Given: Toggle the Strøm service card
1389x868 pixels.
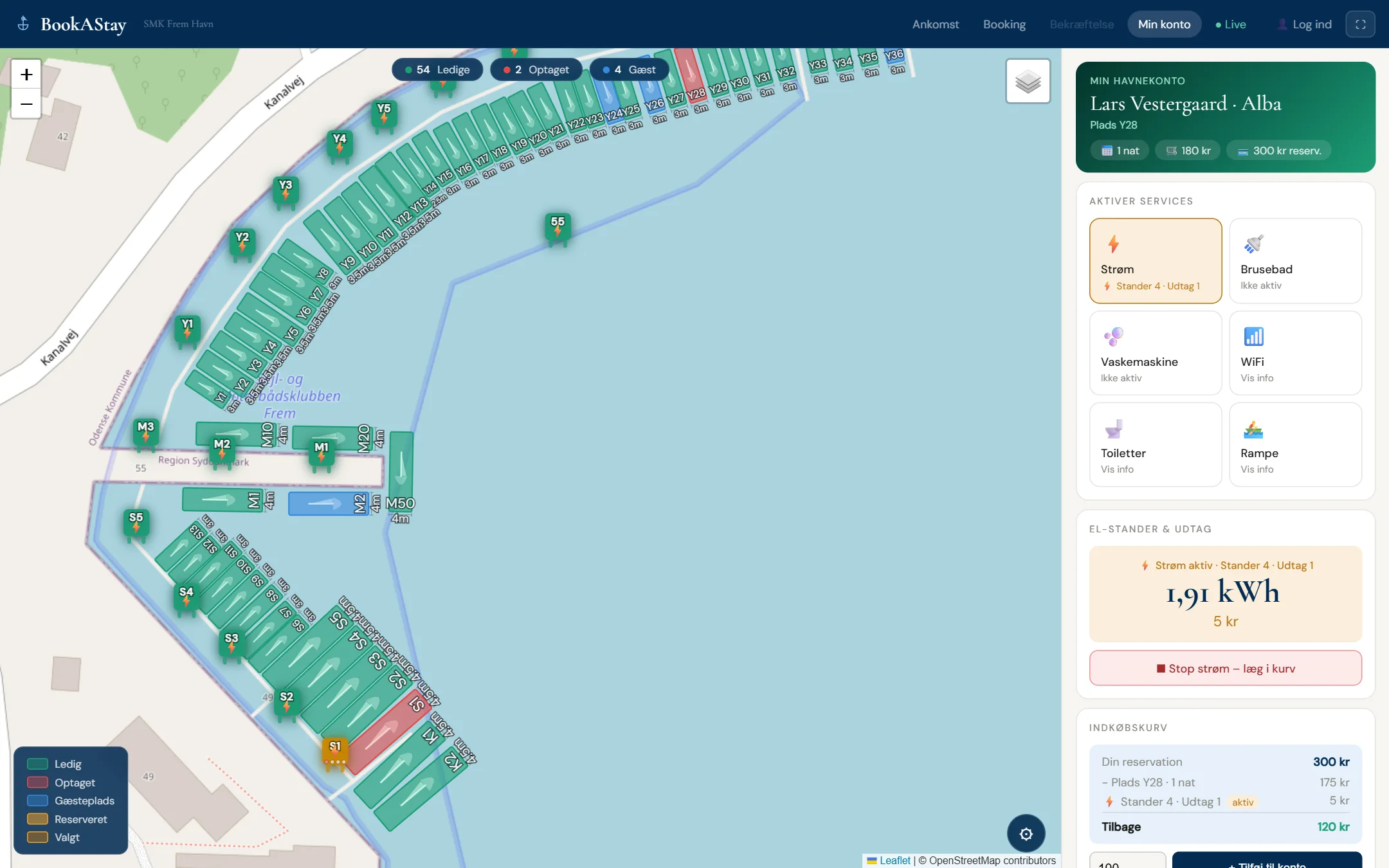Looking at the screenshot, I should (1156, 260).
